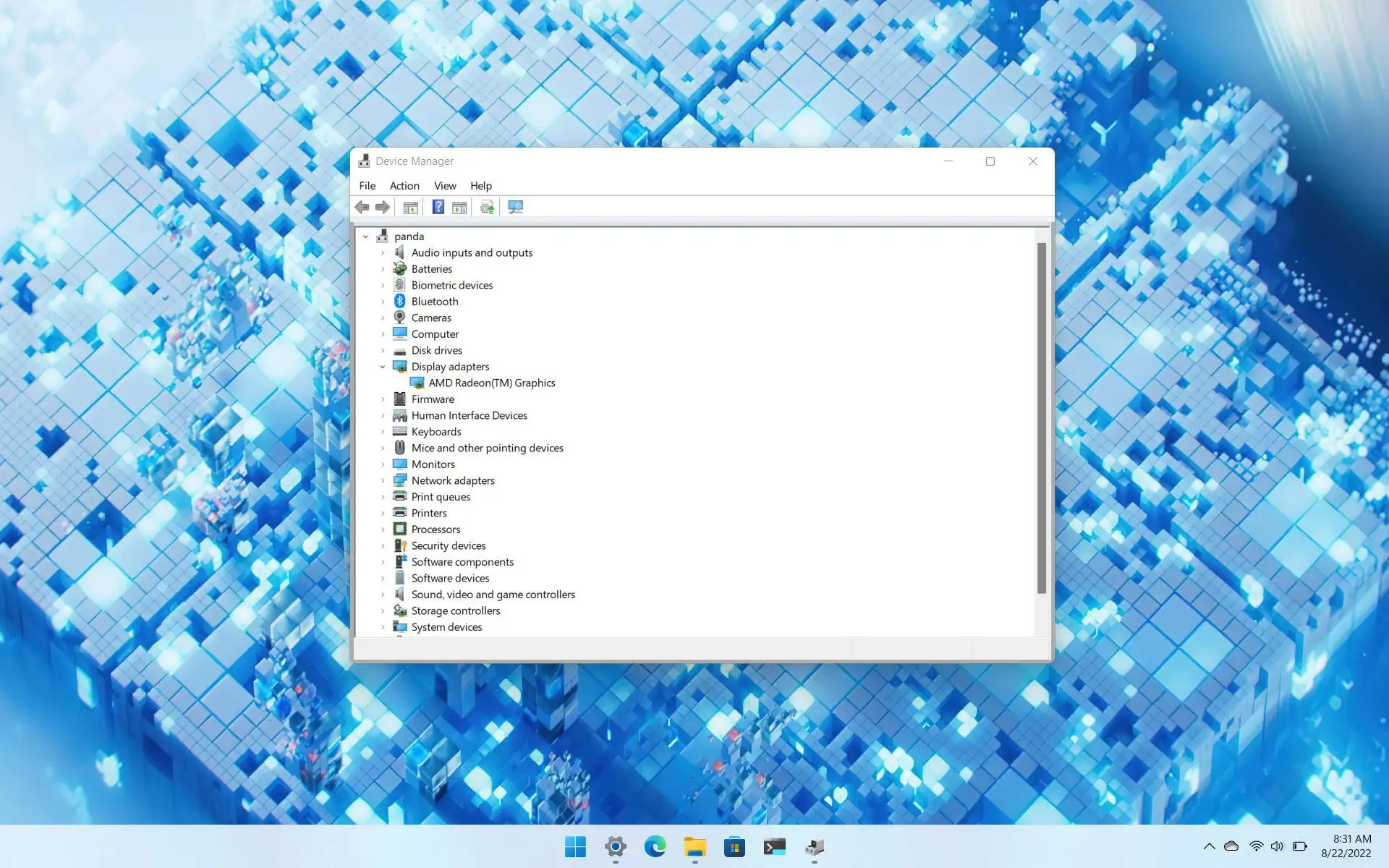The height and width of the screenshot is (868, 1389).
Task: Click the cloud icon in the system tray
Action: click(x=1231, y=846)
